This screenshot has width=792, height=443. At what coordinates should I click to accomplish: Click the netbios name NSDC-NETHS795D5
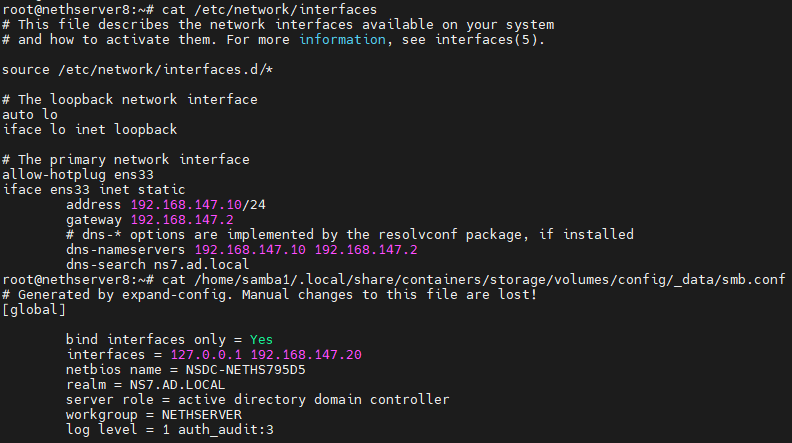click(245, 370)
